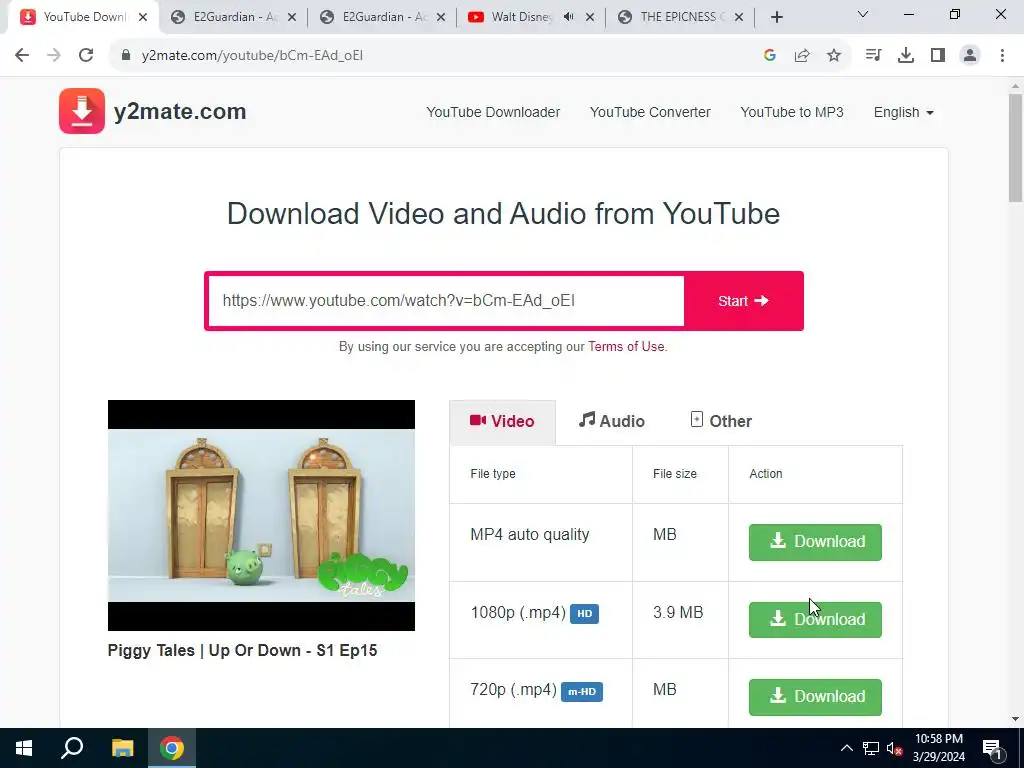
Task: Open File Explorer from the taskbar
Action: pyautogui.click(x=122, y=748)
